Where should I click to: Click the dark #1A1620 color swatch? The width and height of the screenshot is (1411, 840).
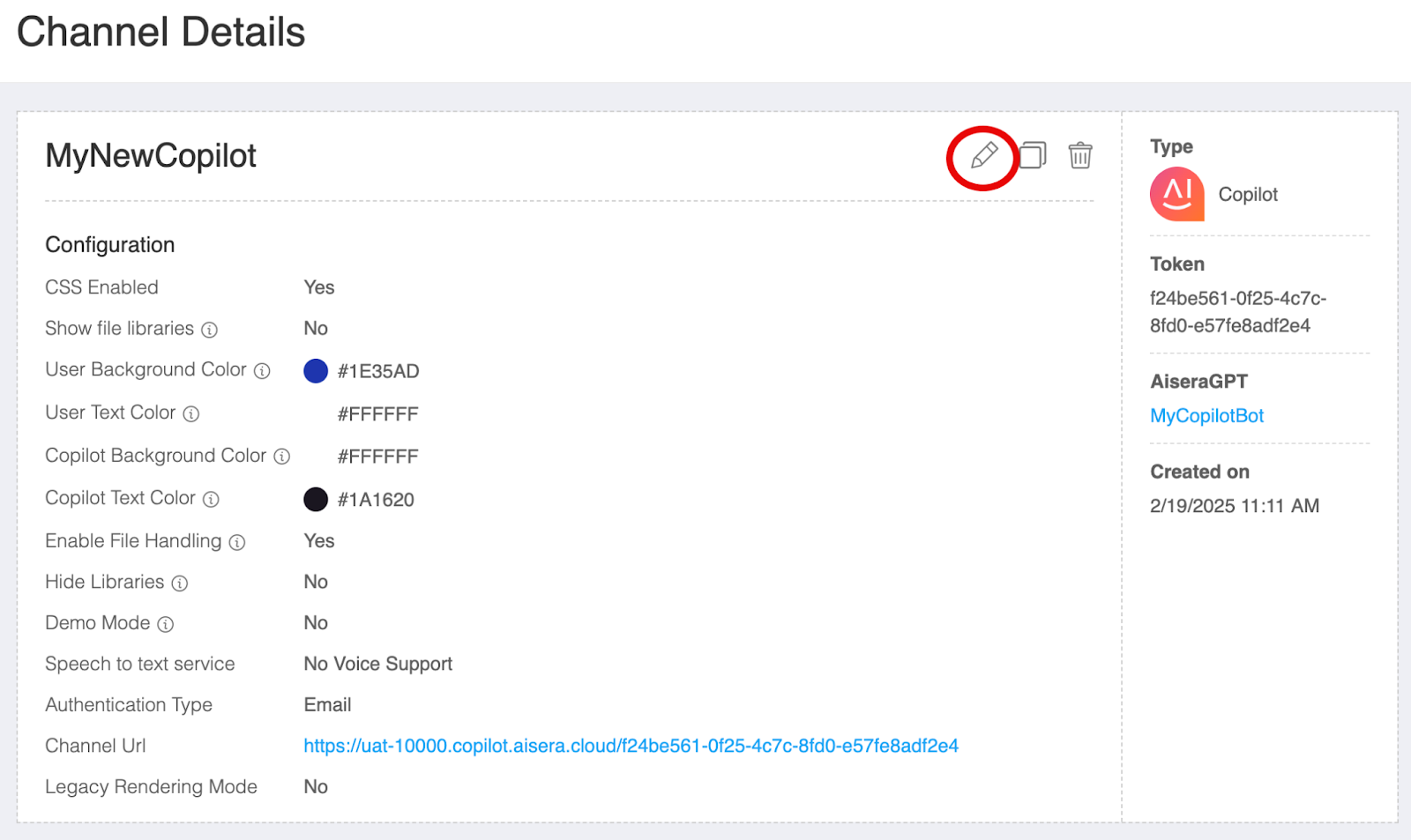tap(316, 500)
